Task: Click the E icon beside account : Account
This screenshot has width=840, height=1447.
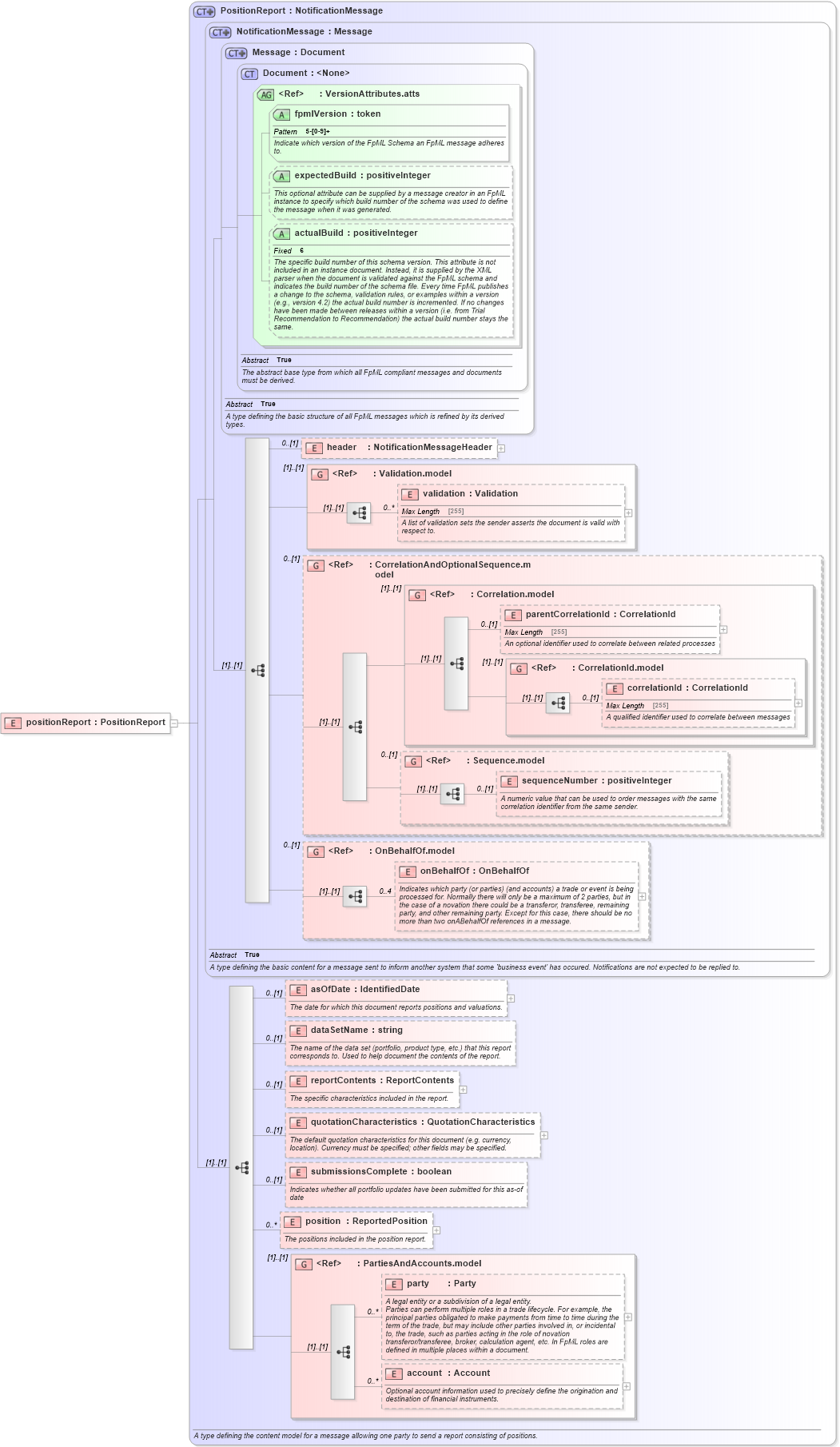Action: pos(394,1373)
